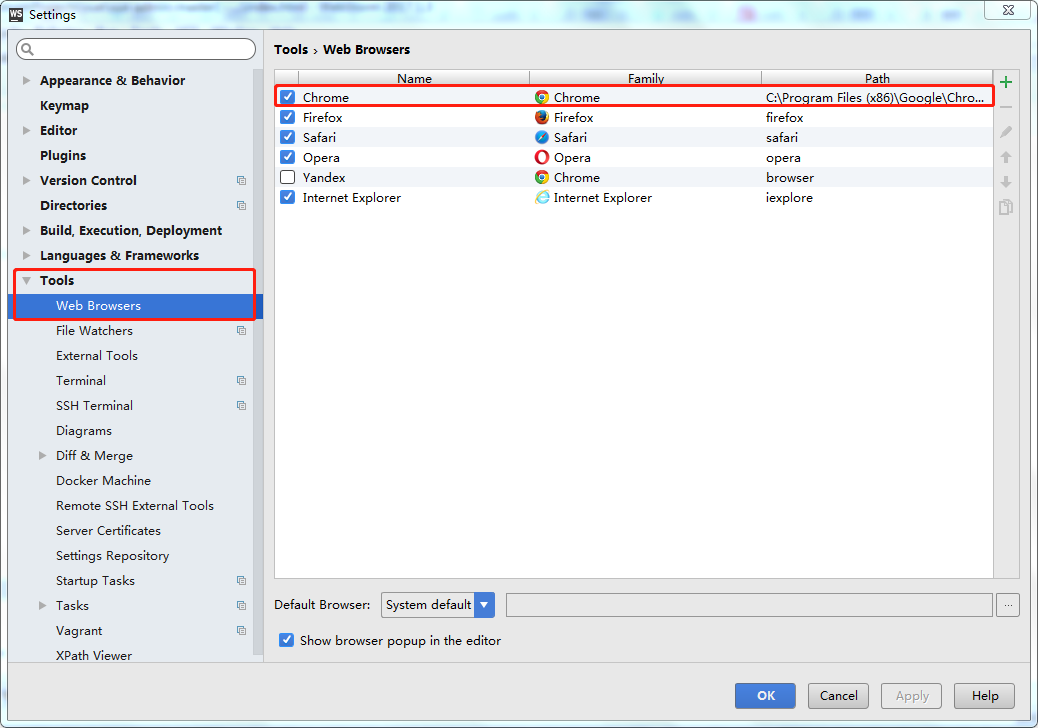1038x728 pixels.
Task: Uncheck the Opera browser checkbox
Action: click(x=287, y=158)
